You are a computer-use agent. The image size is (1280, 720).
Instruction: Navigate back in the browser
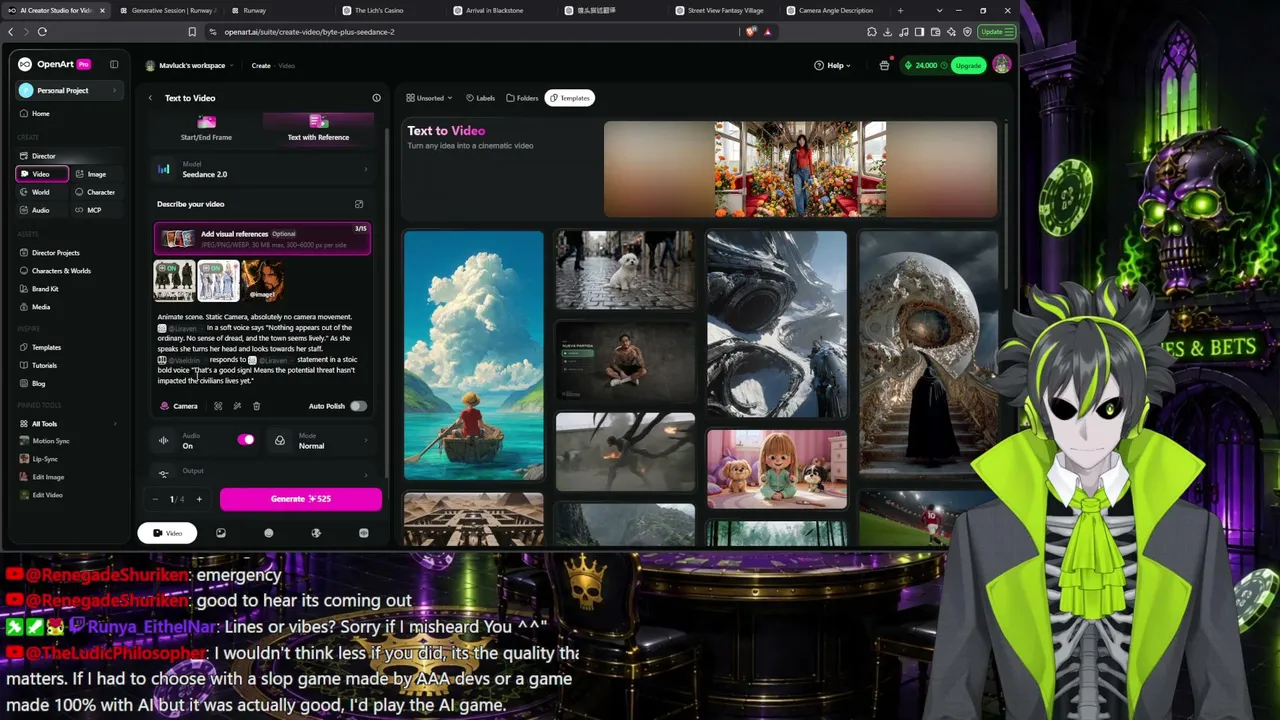10,32
